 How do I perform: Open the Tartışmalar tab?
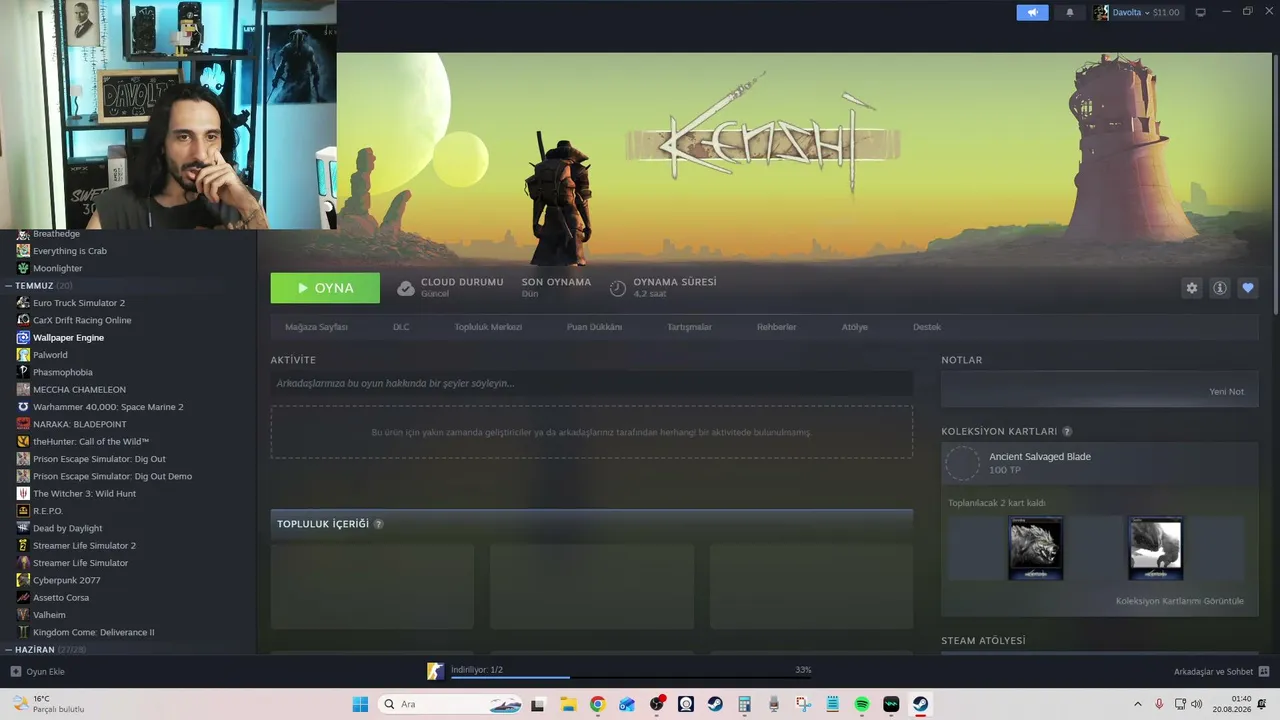689,327
